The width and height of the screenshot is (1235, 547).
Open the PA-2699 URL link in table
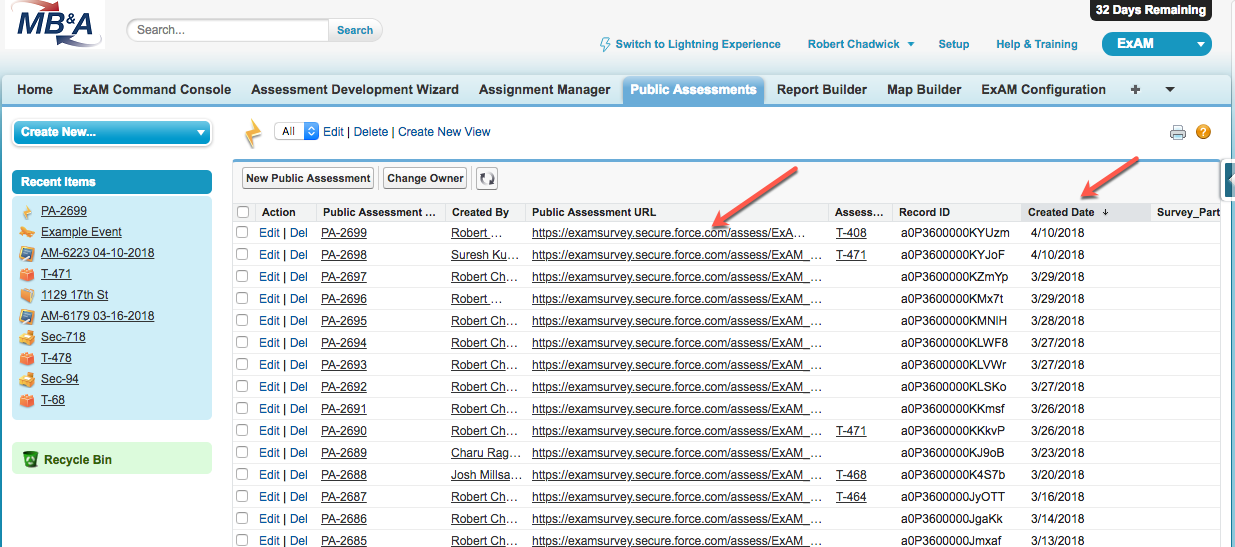[x=668, y=233]
